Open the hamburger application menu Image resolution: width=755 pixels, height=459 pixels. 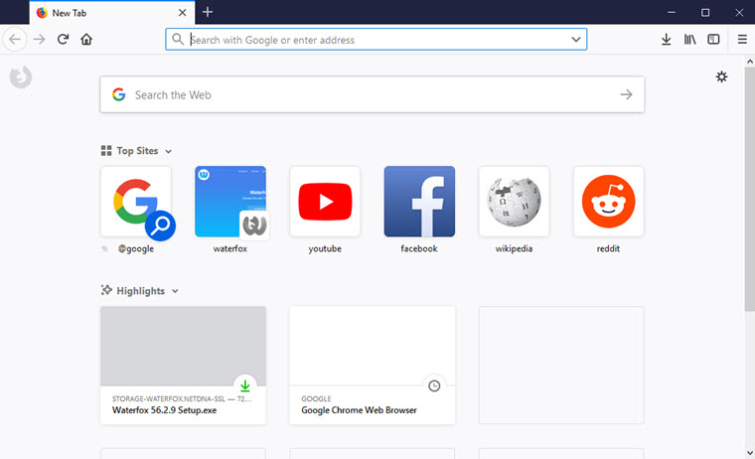tap(742, 39)
